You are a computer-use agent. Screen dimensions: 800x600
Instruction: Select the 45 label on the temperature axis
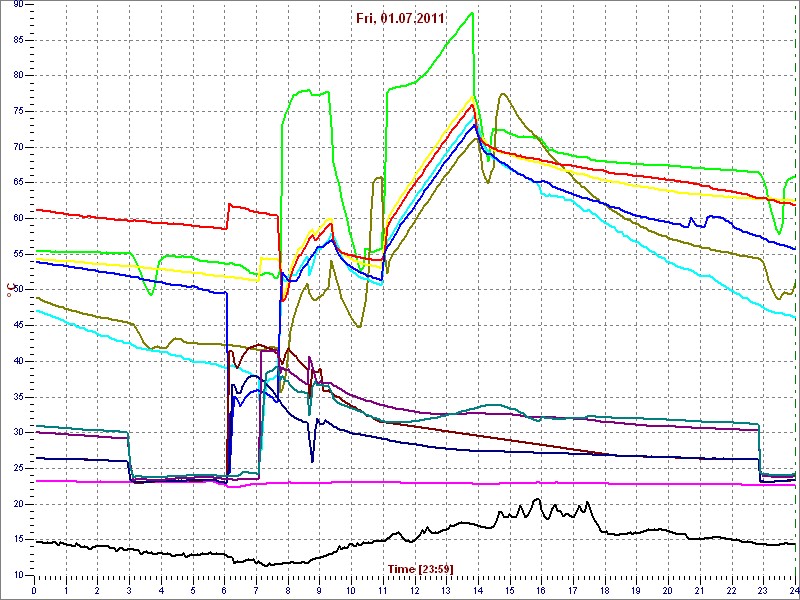click(18, 326)
